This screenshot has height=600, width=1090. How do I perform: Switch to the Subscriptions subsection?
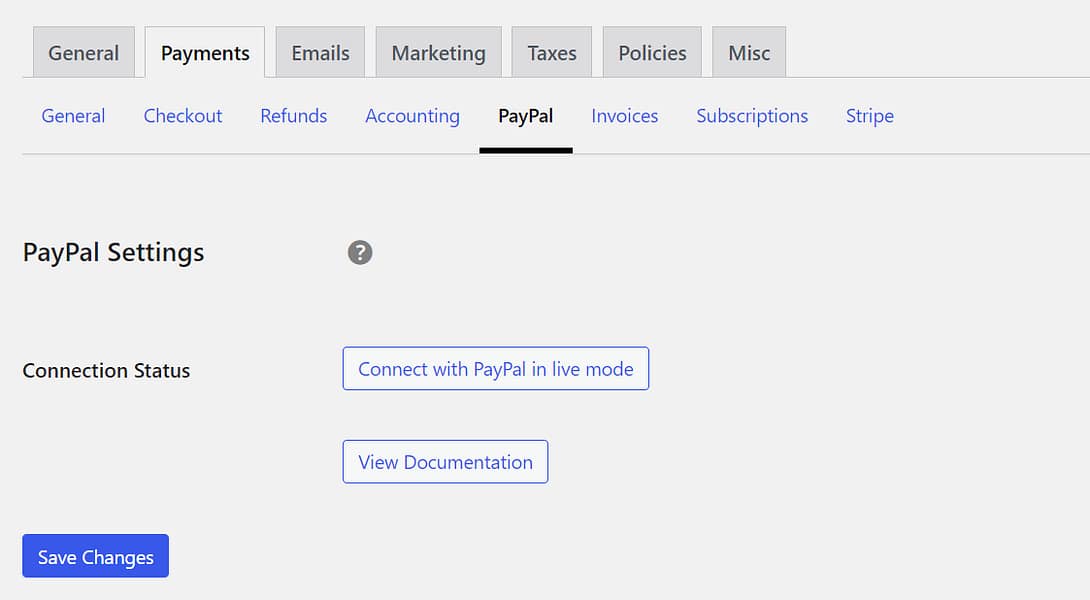coord(752,116)
